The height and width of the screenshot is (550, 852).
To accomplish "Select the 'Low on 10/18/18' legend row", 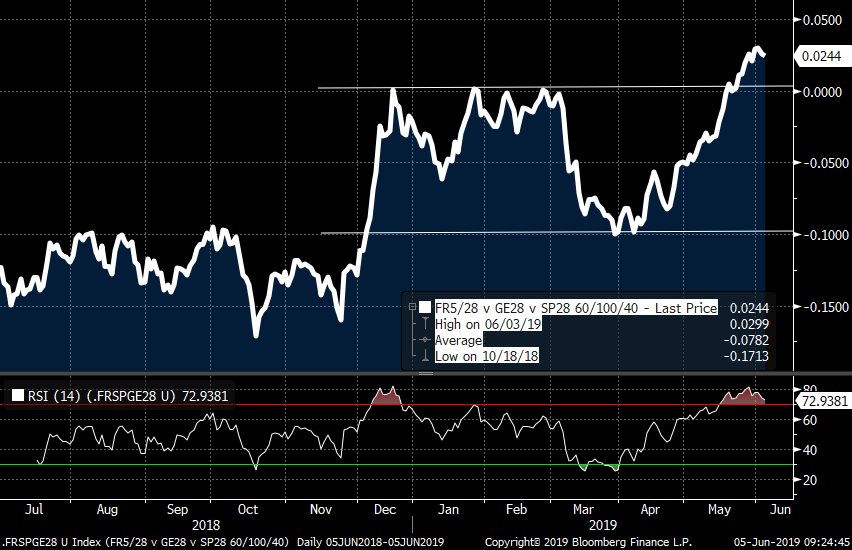I will [x=486, y=356].
